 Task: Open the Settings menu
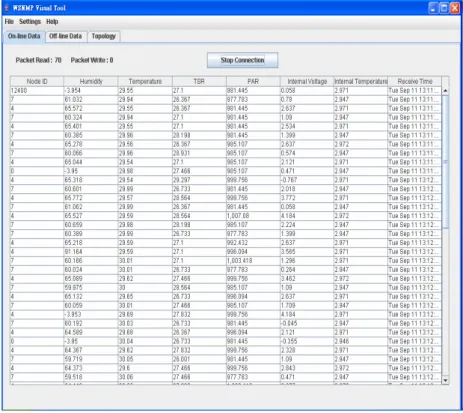coord(30,22)
